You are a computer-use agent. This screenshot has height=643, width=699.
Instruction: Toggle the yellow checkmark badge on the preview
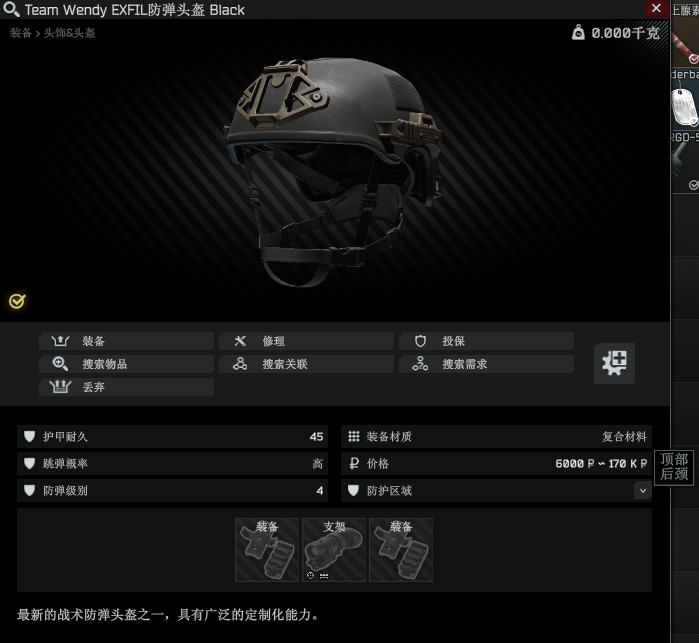click(17, 301)
